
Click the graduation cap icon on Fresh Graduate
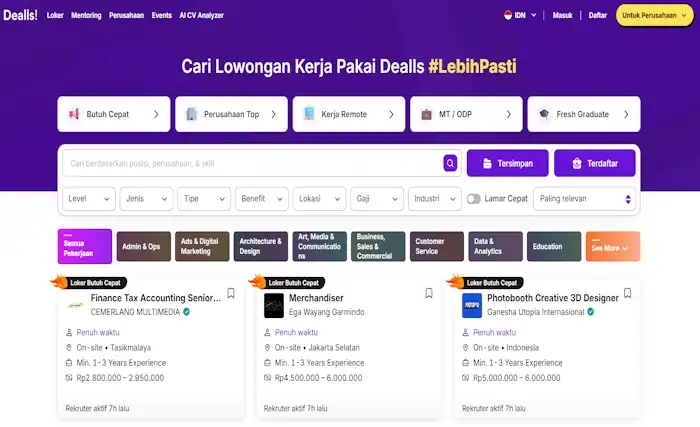coord(544,114)
